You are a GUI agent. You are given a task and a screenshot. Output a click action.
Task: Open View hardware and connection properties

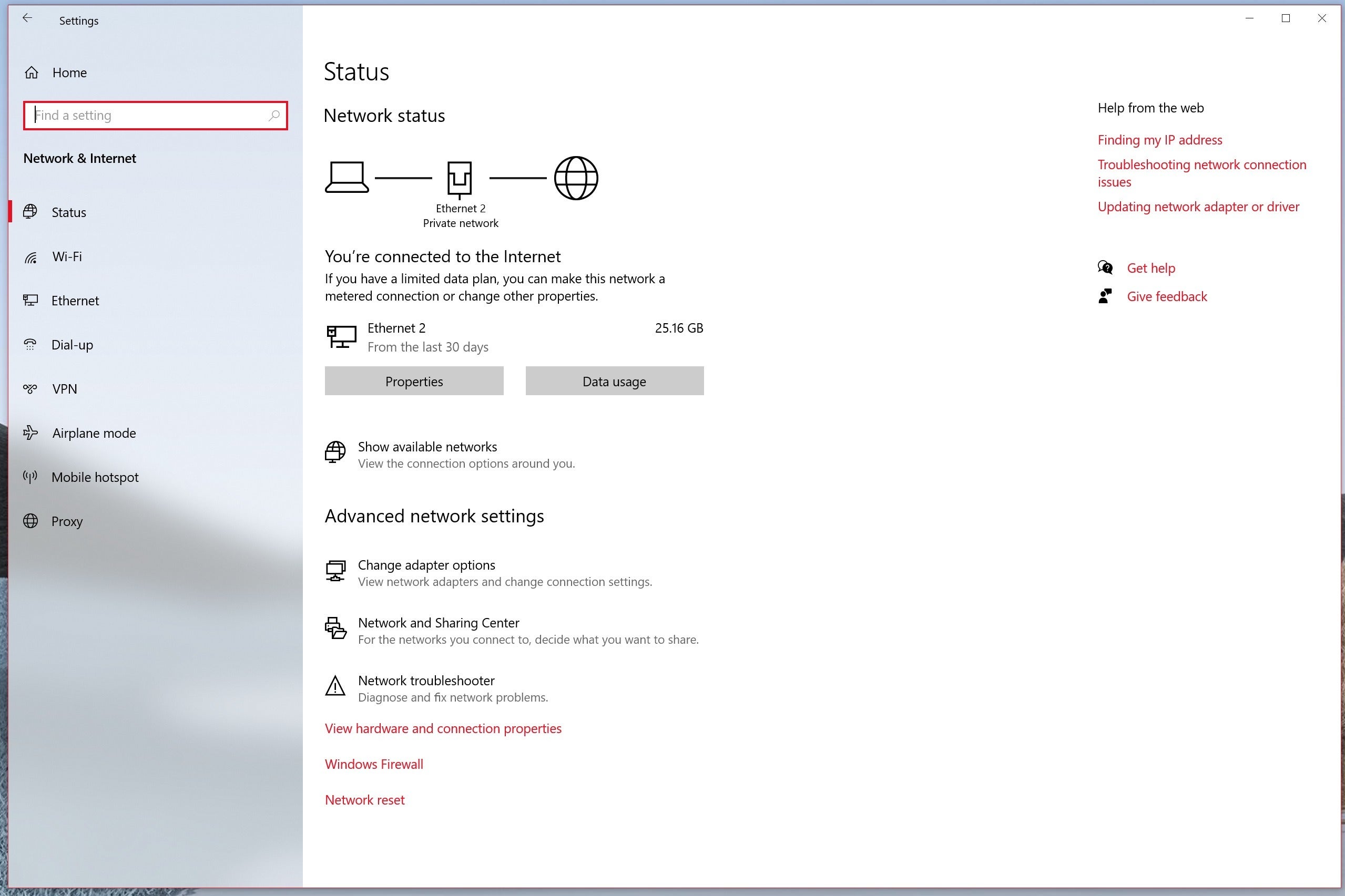point(443,728)
